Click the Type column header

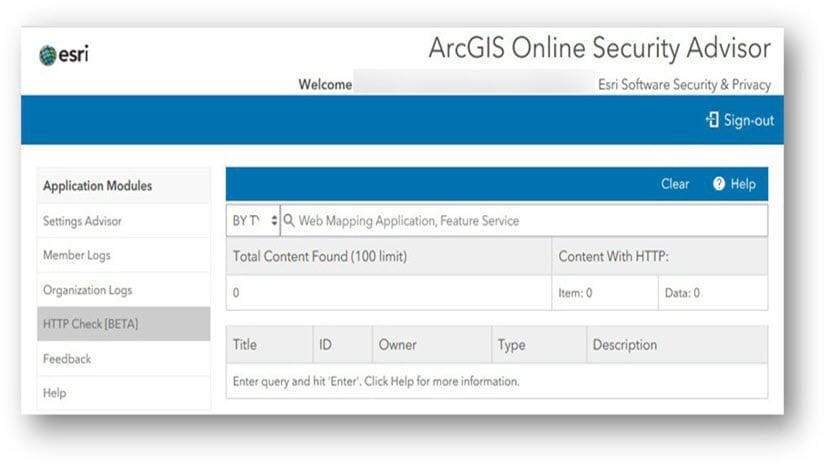539,345
